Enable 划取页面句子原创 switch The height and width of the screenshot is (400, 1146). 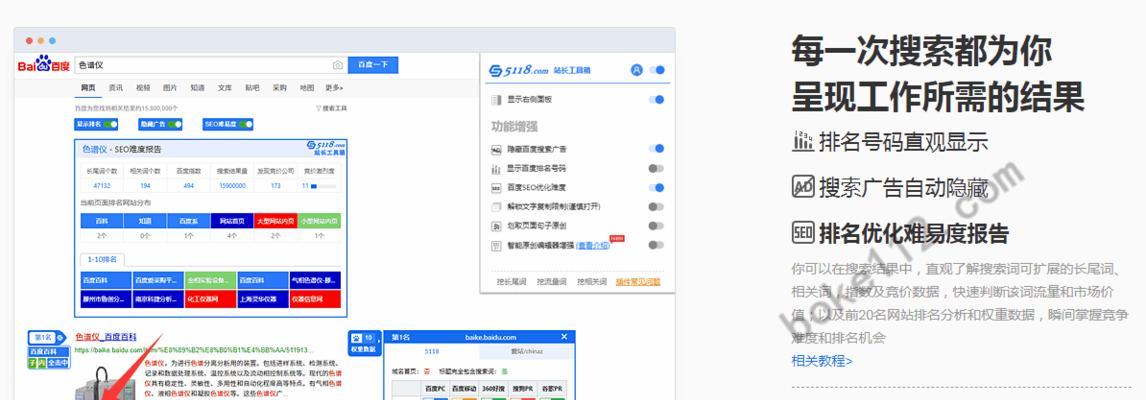[x=656, y=227]
